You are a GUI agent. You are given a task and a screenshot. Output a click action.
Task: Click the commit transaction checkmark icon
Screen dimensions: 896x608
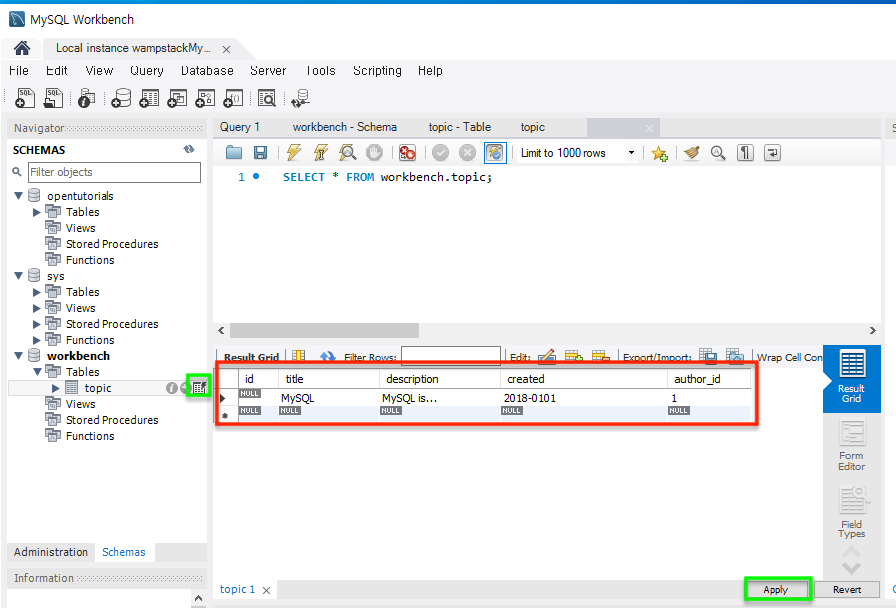tap(441, 153)
